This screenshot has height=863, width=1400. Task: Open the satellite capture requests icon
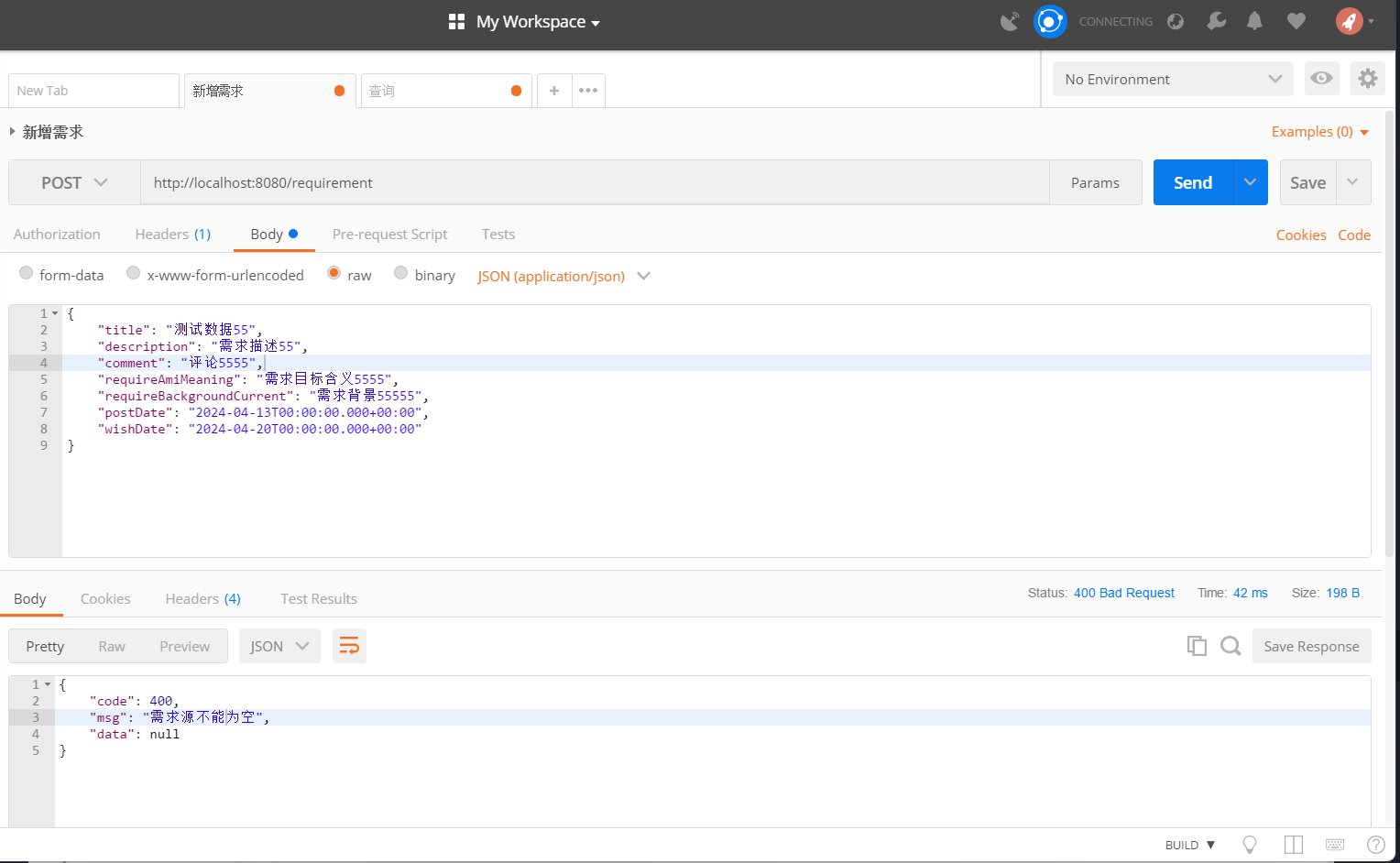pyautogui.click(x=1010, y=21)
